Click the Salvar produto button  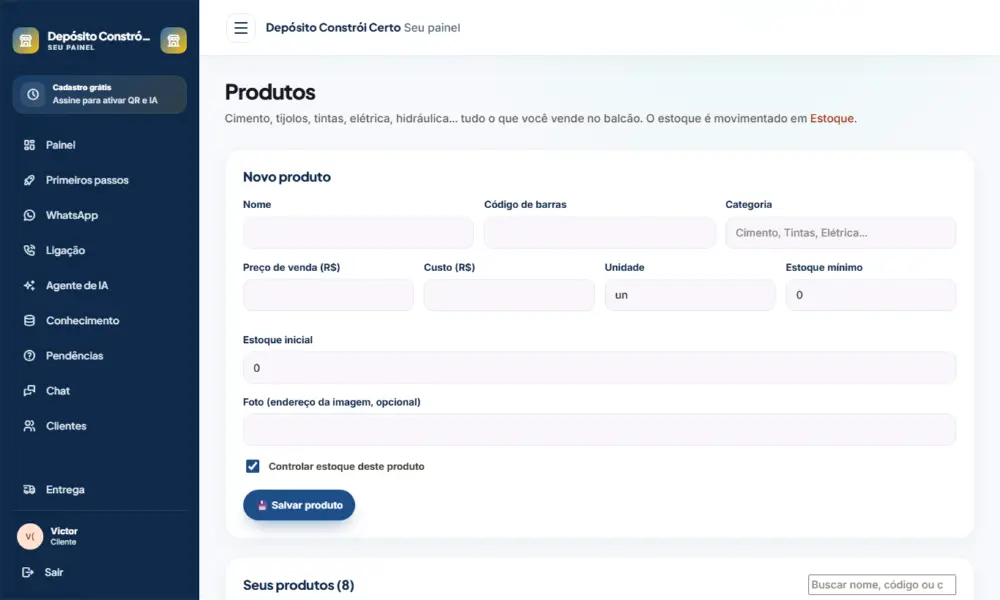point(299,505)
